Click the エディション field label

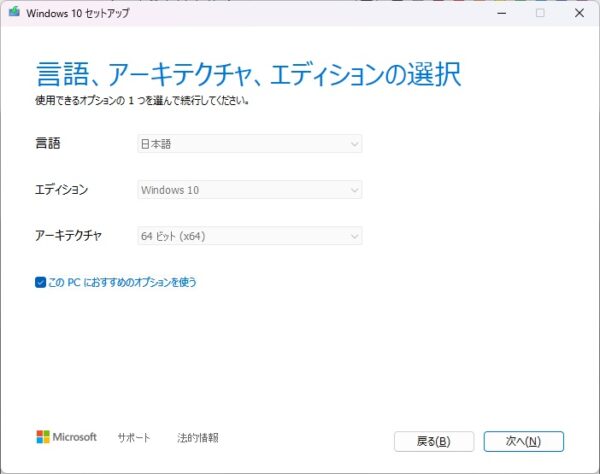tap(62, 189)
